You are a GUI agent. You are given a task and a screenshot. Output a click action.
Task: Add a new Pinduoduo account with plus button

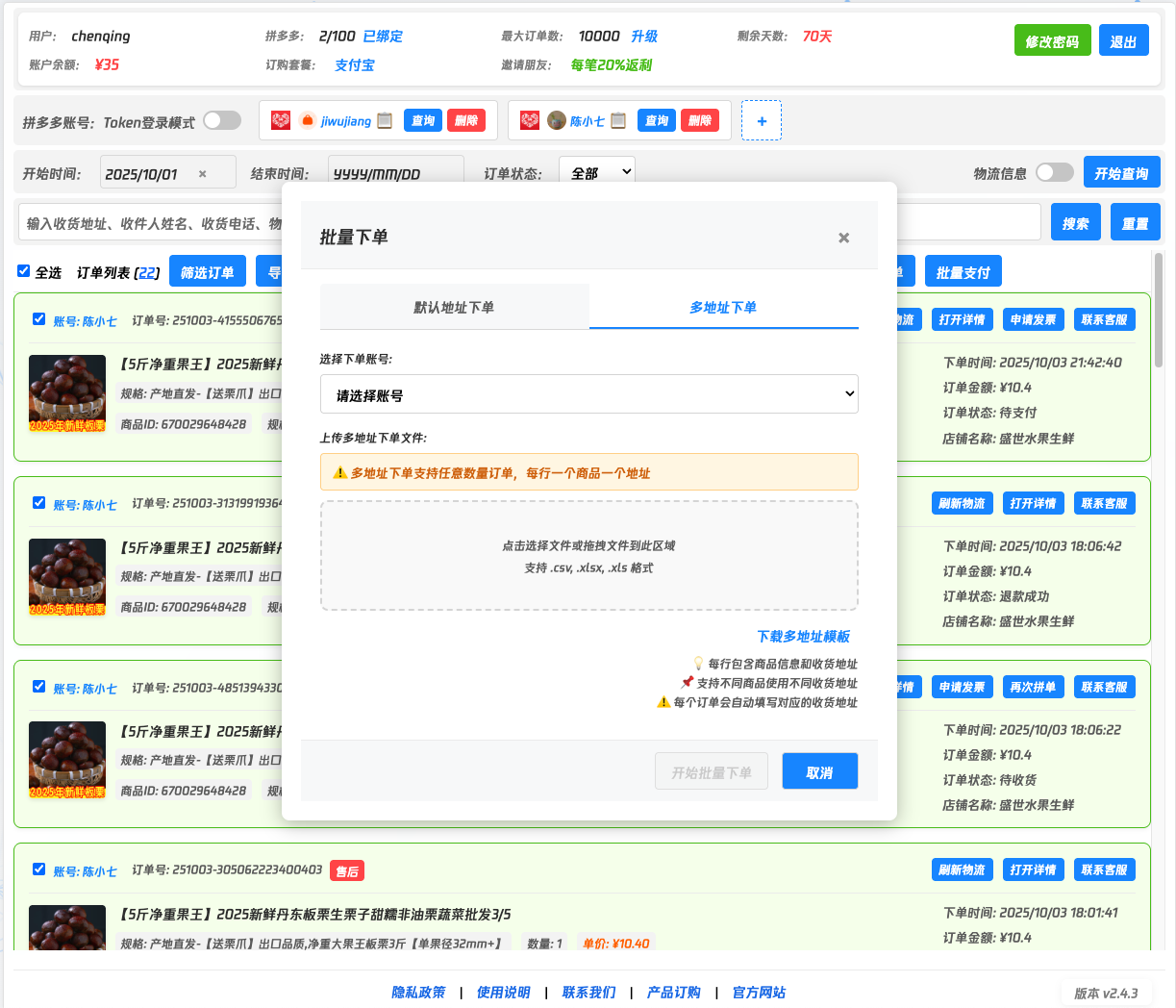(762, 121)
